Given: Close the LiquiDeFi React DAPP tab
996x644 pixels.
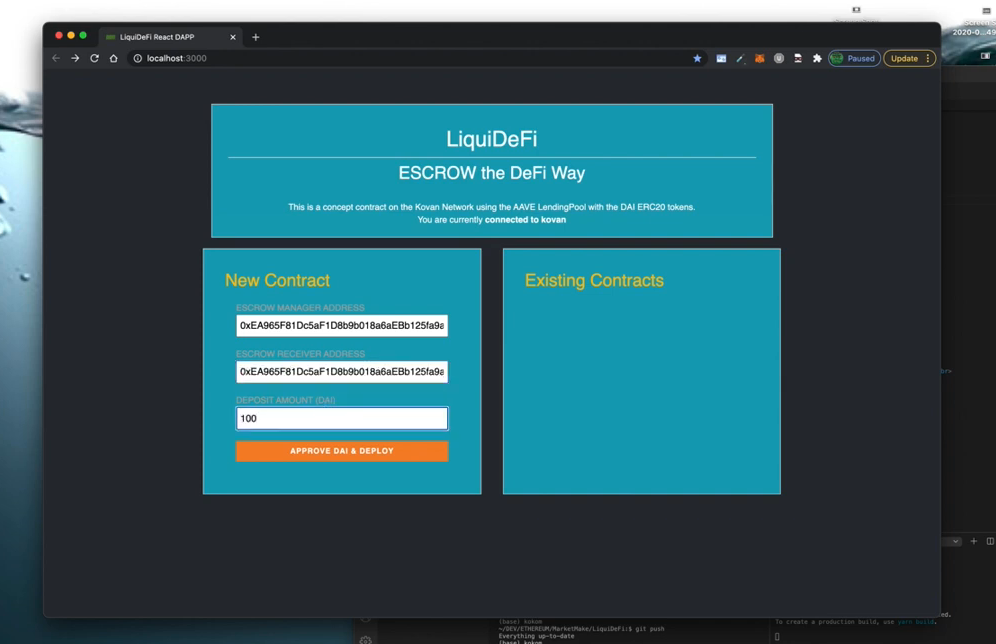Looking at the screenshot, I should pyautogui.click(x=232, y=37).
